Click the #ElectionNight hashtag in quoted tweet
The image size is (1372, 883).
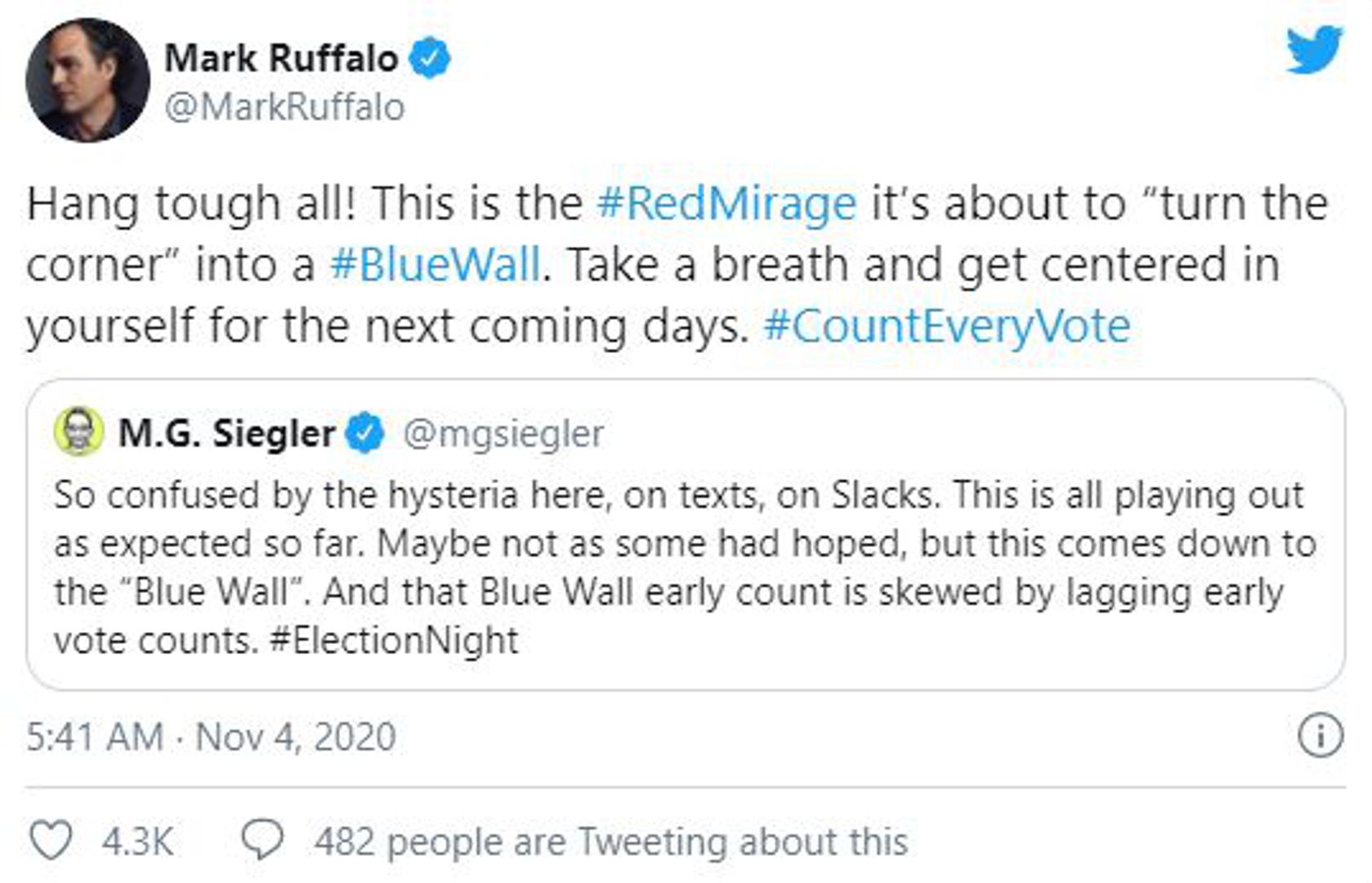tap(394, 640)
